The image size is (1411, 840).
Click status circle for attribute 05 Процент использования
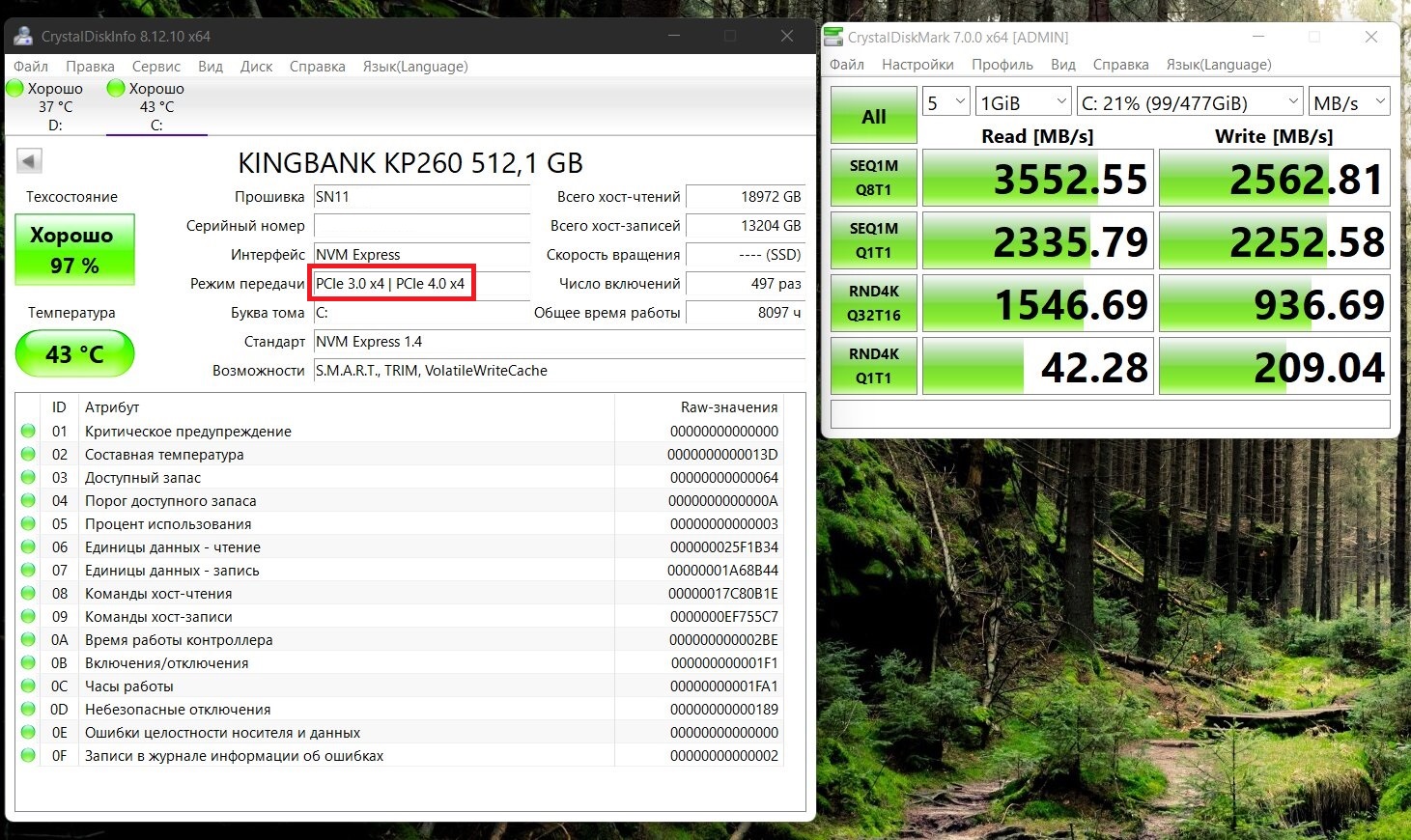[28, 523]
